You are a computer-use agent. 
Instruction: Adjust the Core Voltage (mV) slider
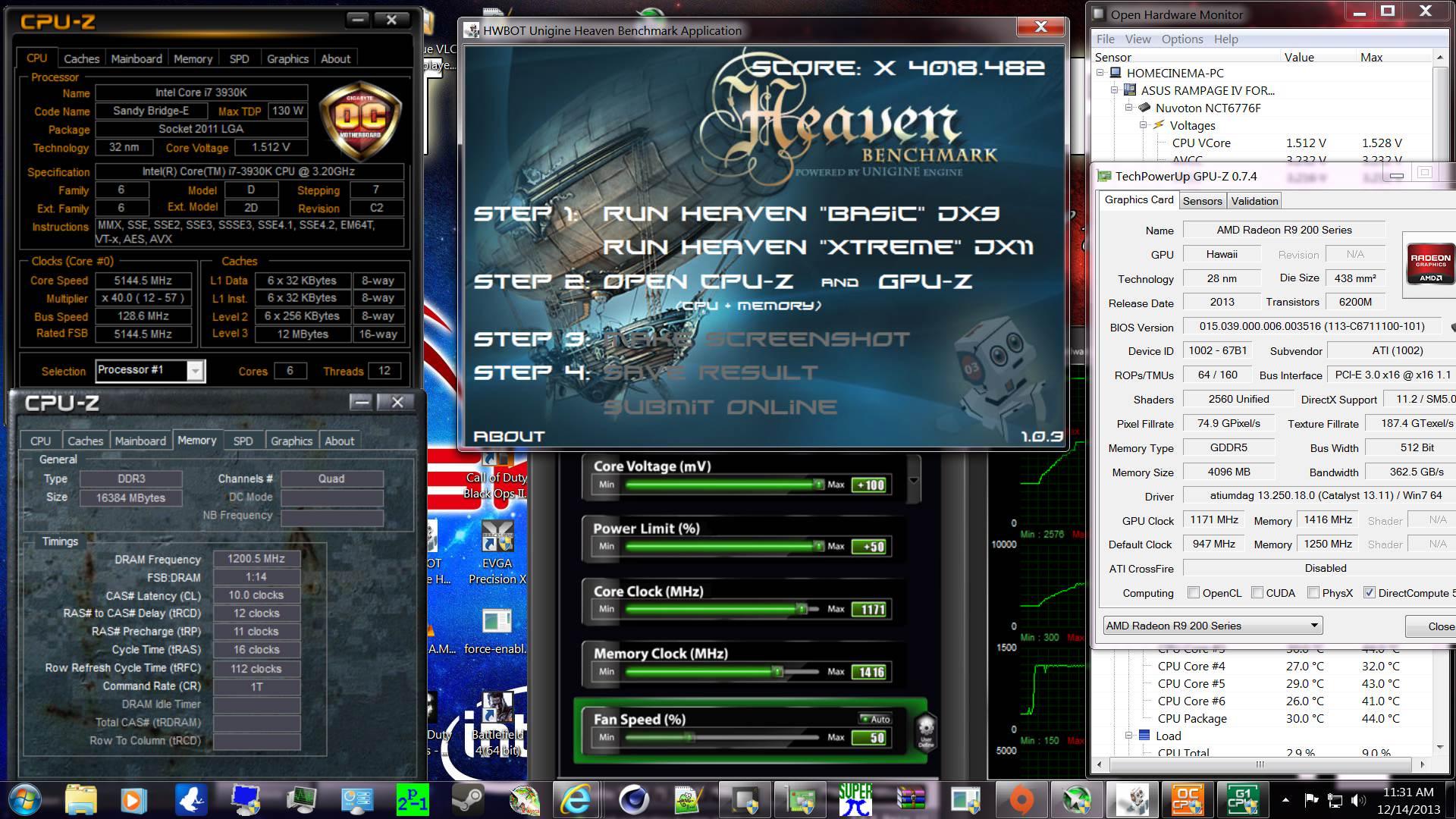click(x=724, y=485)
